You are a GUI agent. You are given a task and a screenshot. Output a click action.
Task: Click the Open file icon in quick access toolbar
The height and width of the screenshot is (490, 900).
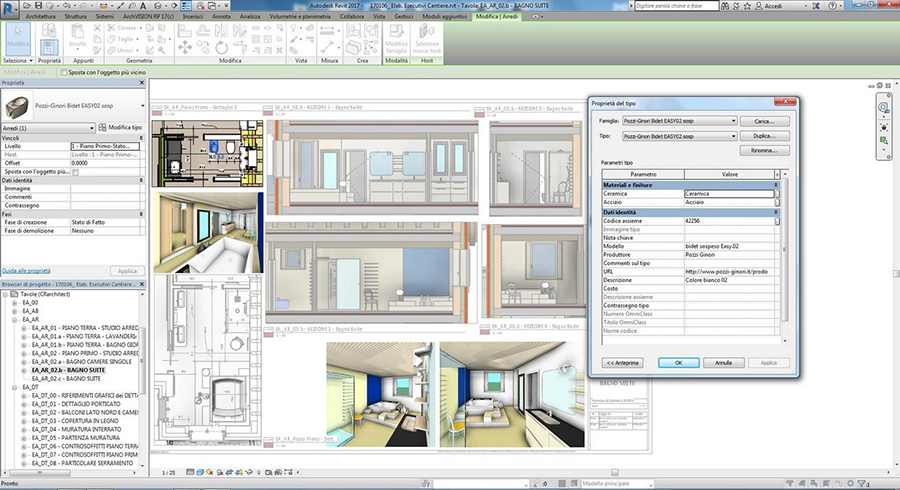tap(27, 6)
